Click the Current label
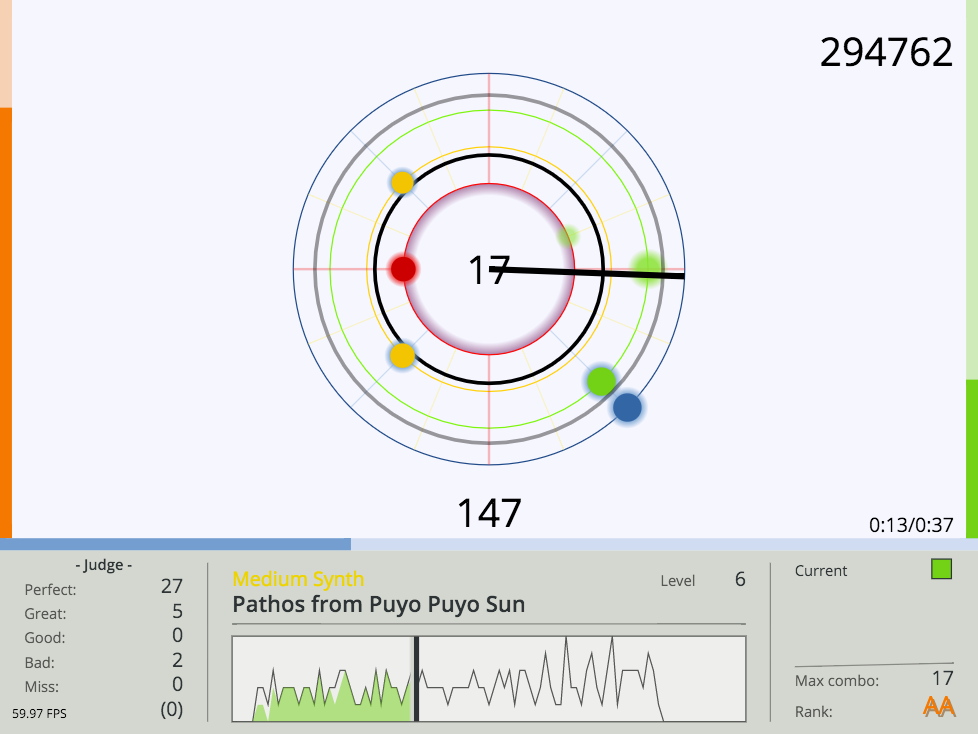This screenshot has height=734, width=978. coord(821,571)
